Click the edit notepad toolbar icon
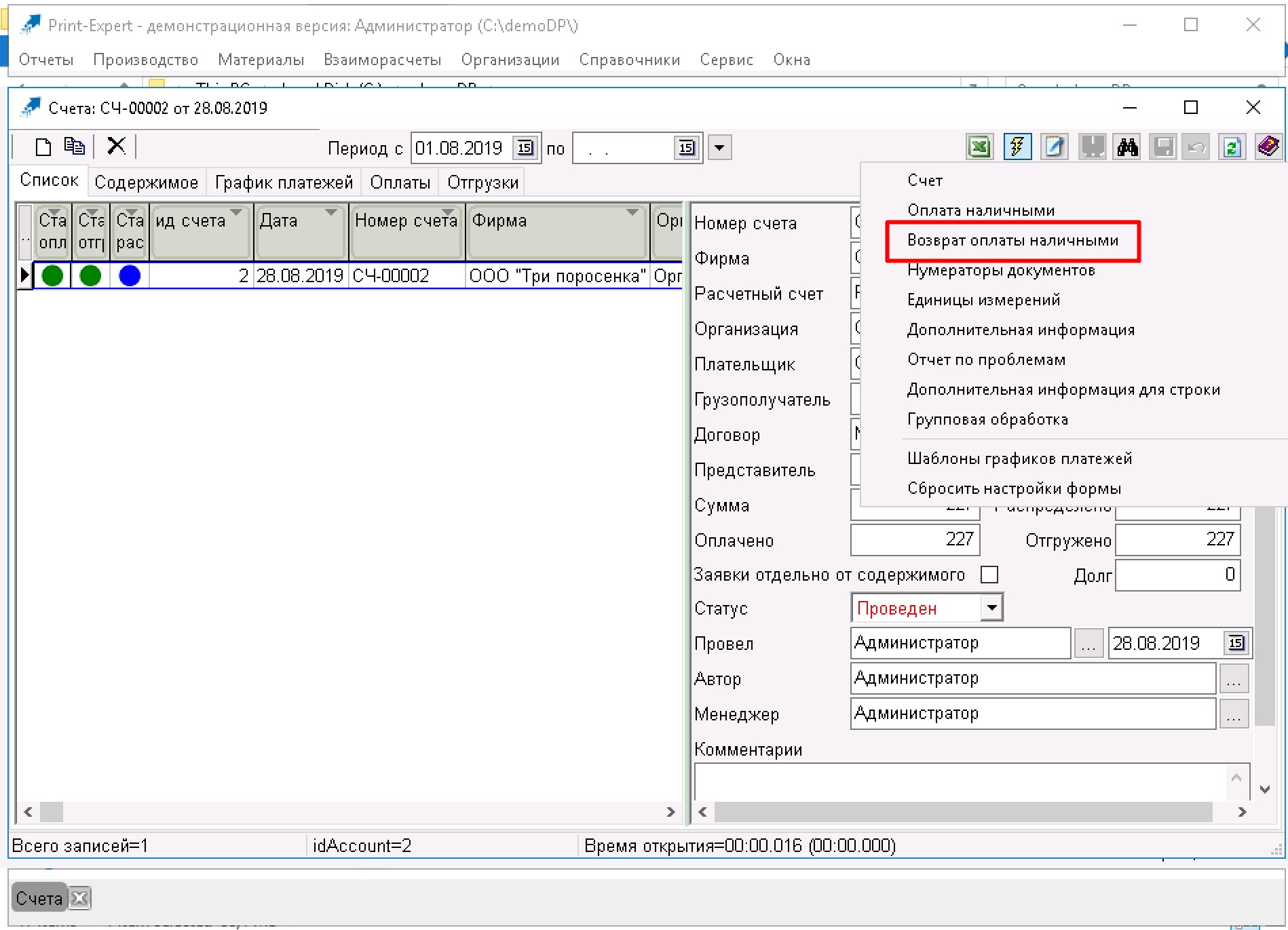 coord(1054,147)
